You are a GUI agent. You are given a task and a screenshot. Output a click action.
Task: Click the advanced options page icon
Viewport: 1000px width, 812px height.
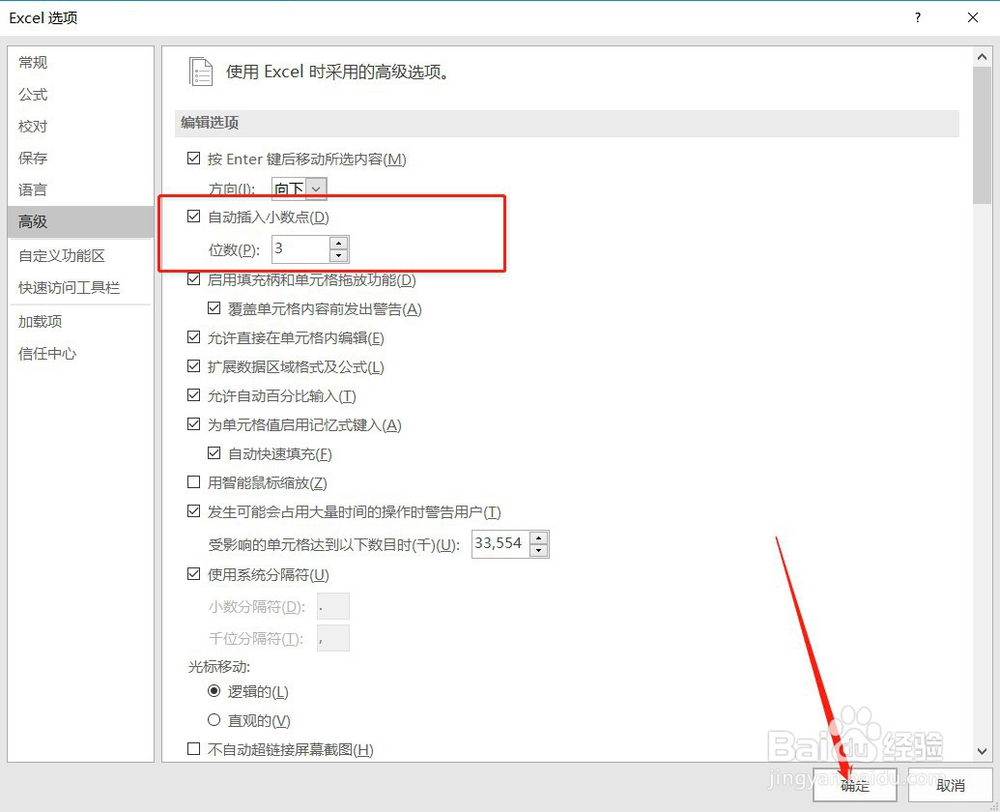[200, 71]
